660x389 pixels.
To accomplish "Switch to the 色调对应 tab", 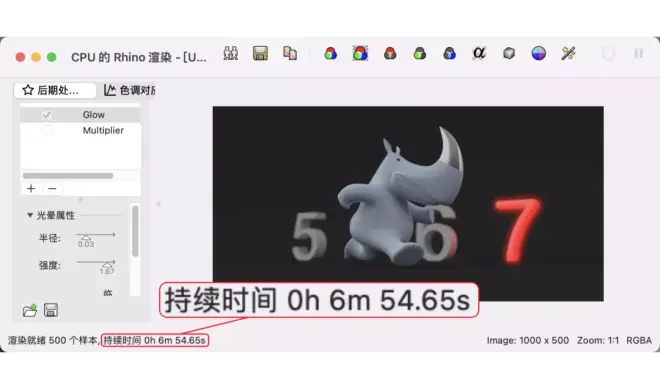I will tap(129, 90).
